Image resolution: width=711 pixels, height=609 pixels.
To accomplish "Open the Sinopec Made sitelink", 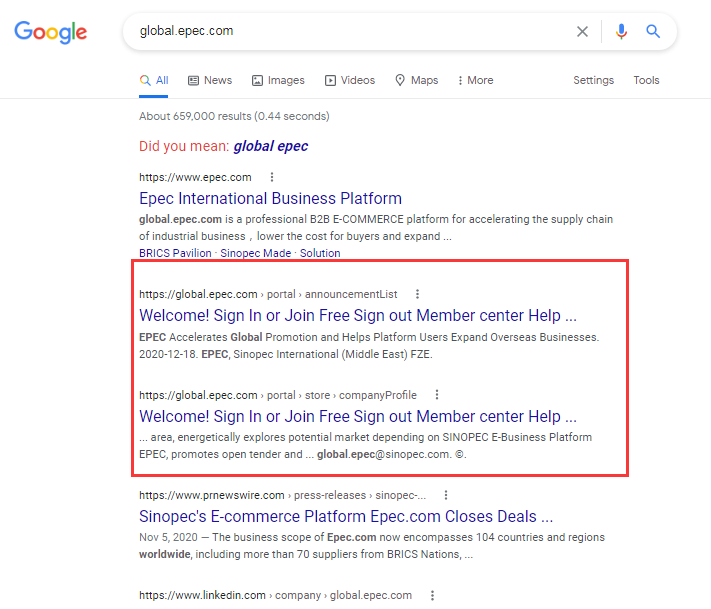I will point(256,253).
